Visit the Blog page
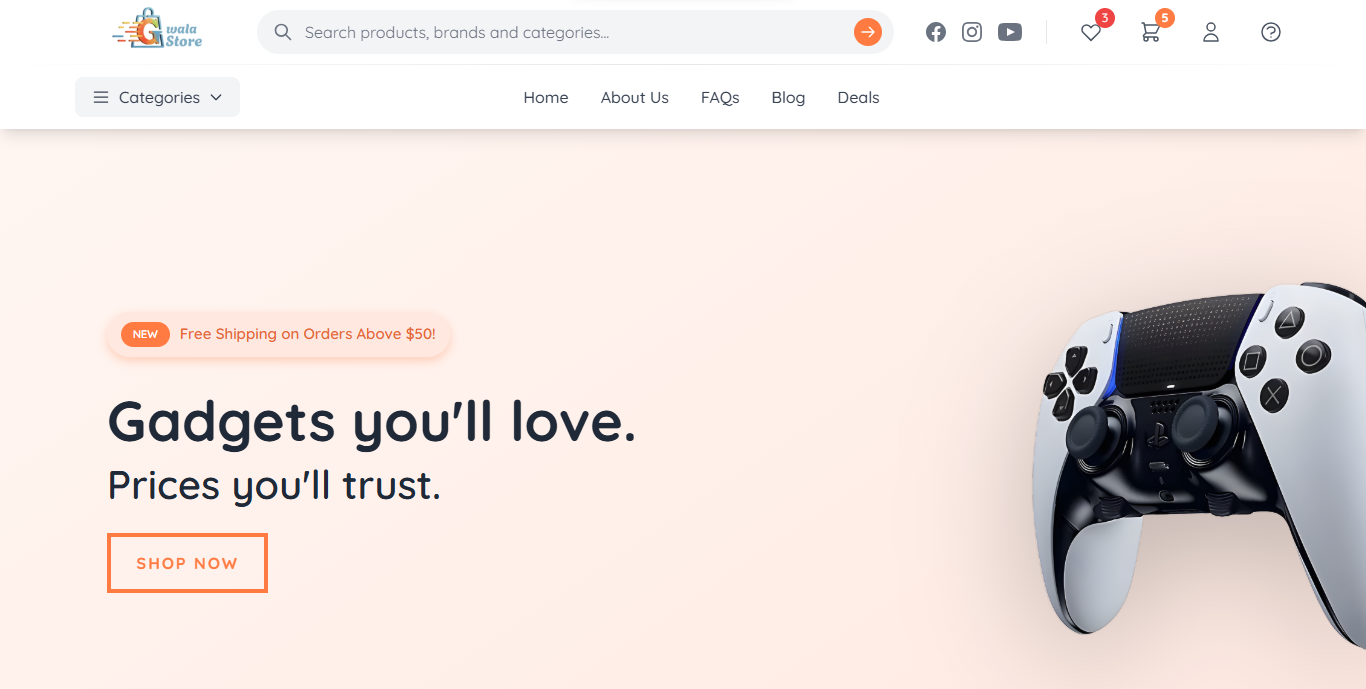The width and height of the screenshot is (1366, 689). [788, 98]
